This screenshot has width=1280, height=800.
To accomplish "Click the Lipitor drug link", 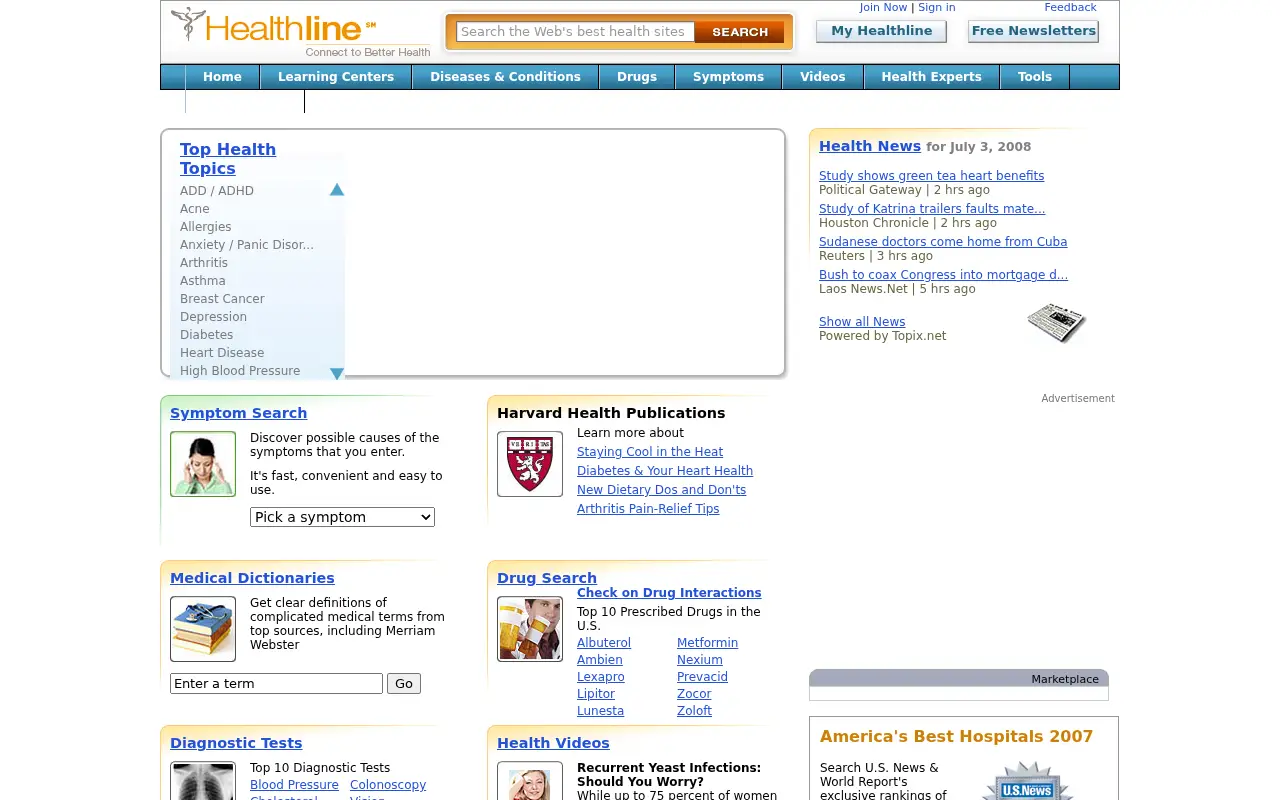I will [x=596, y=694].
